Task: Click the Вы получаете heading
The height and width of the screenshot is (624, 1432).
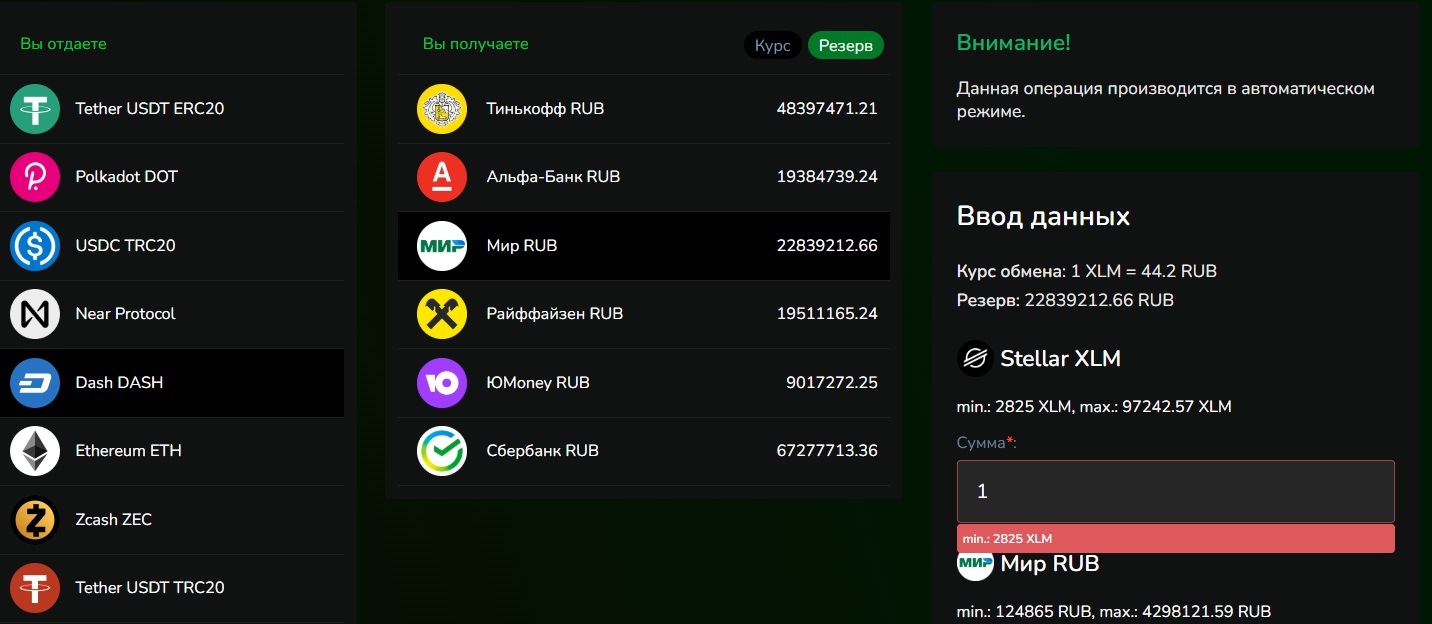Action: [x=476, y=44]
